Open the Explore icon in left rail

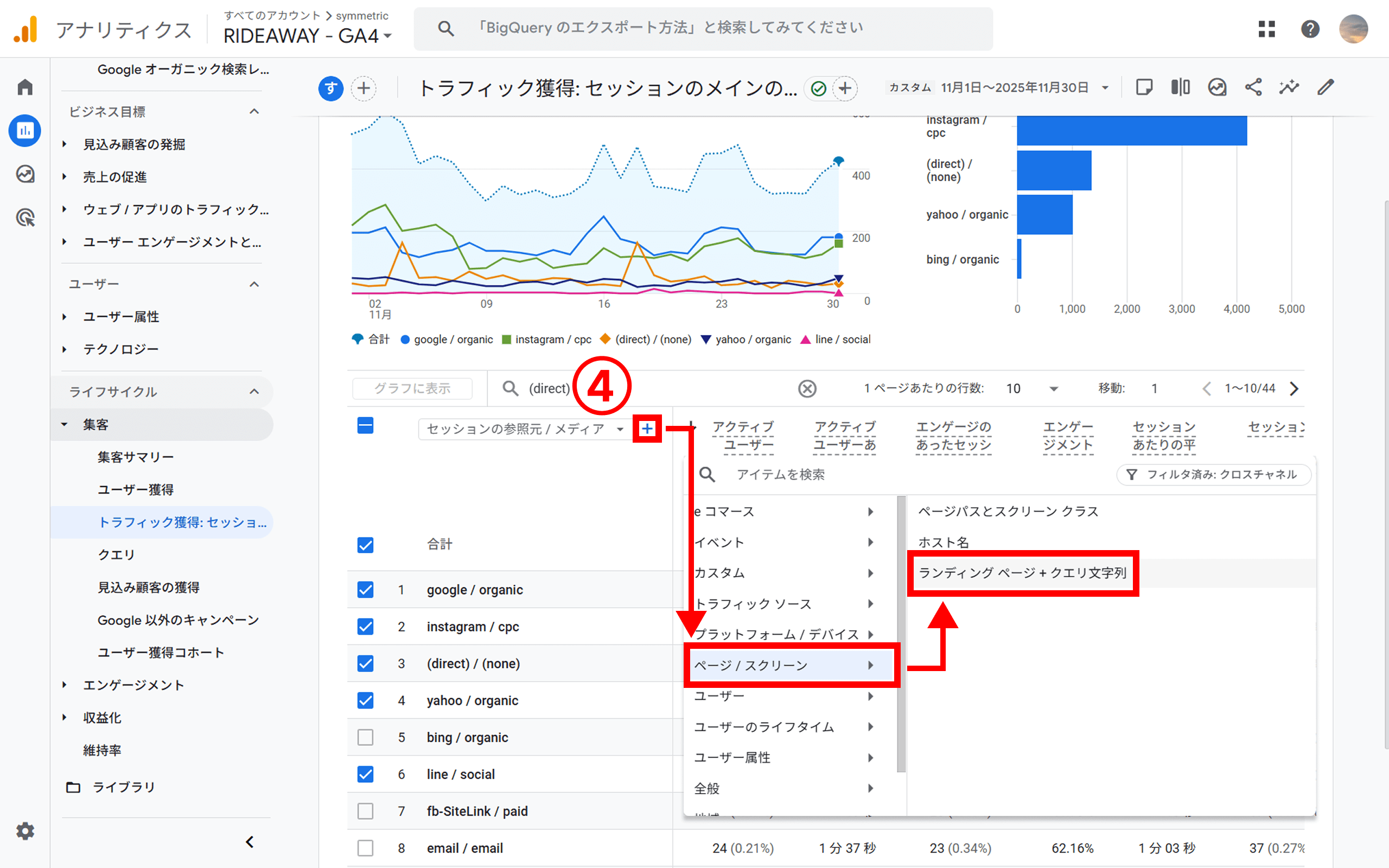(24, 174)
